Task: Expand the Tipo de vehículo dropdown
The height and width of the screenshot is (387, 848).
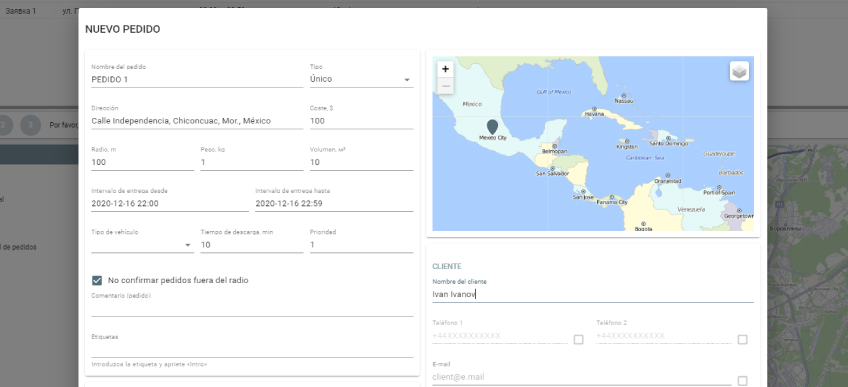Action: pyautogui.click(x=143, y=245)
